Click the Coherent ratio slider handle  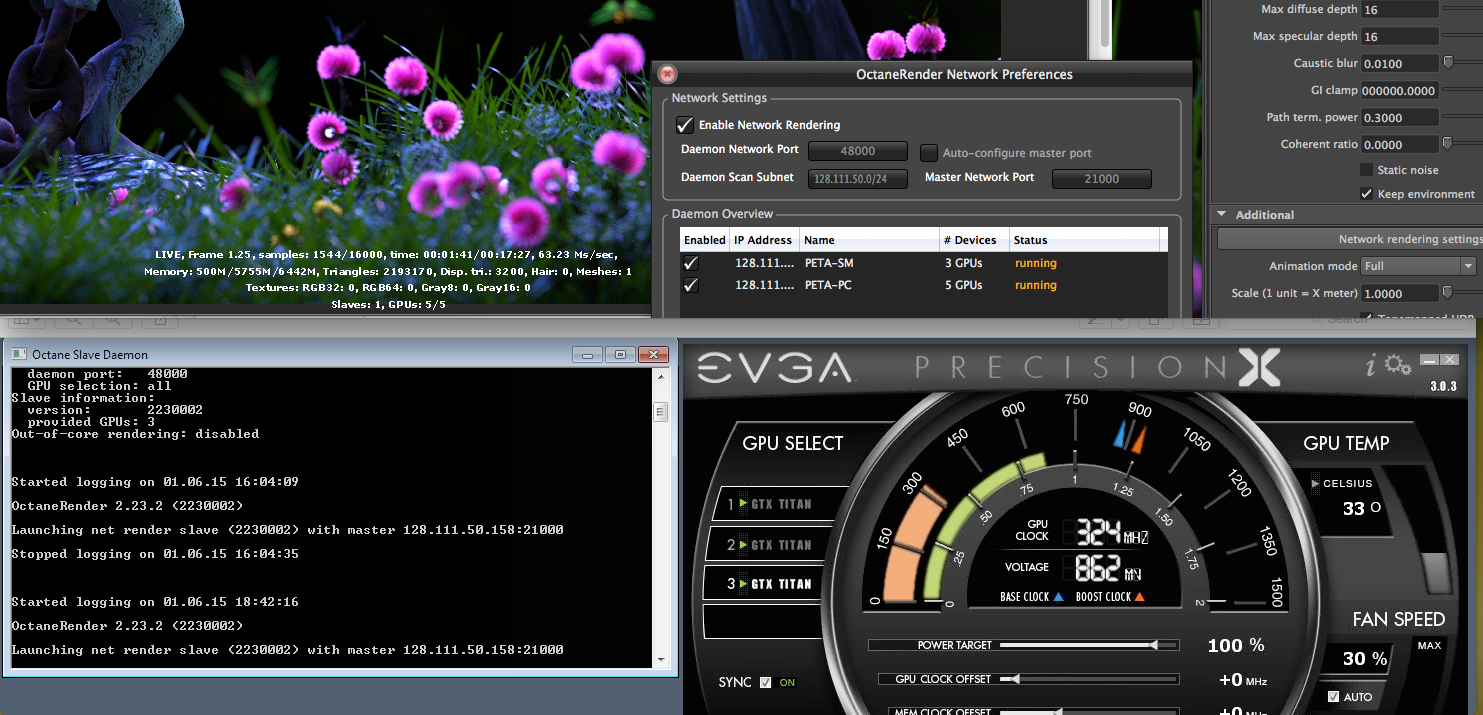1448,144
